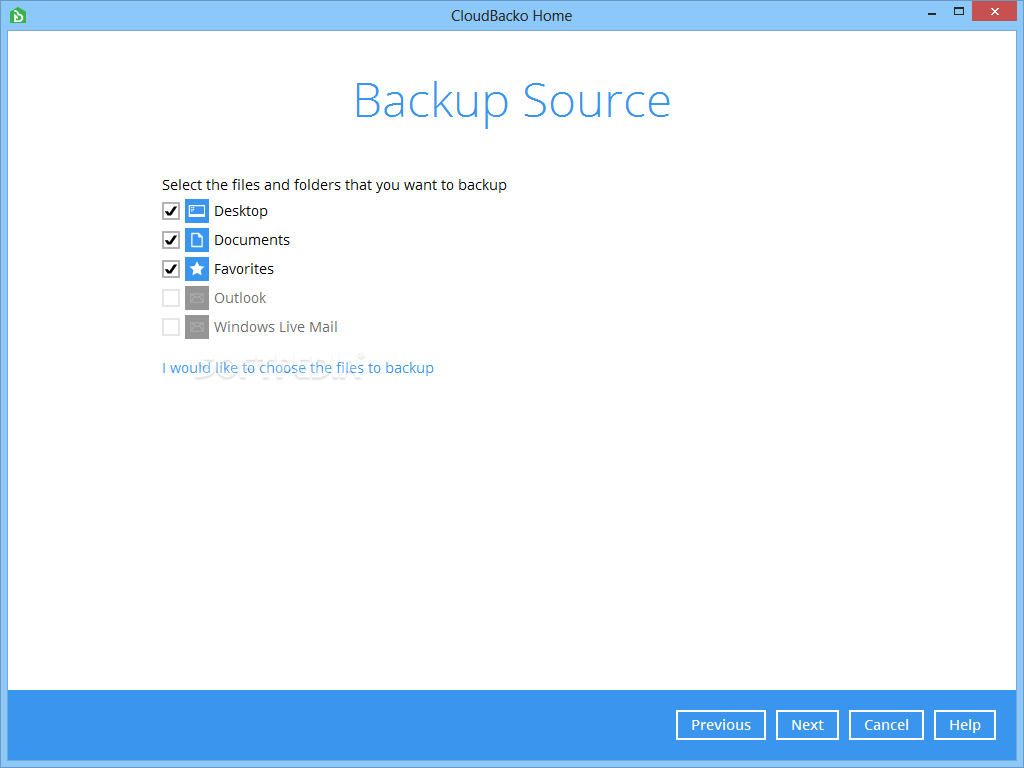Click the Outlook label text

pos(240,298)
